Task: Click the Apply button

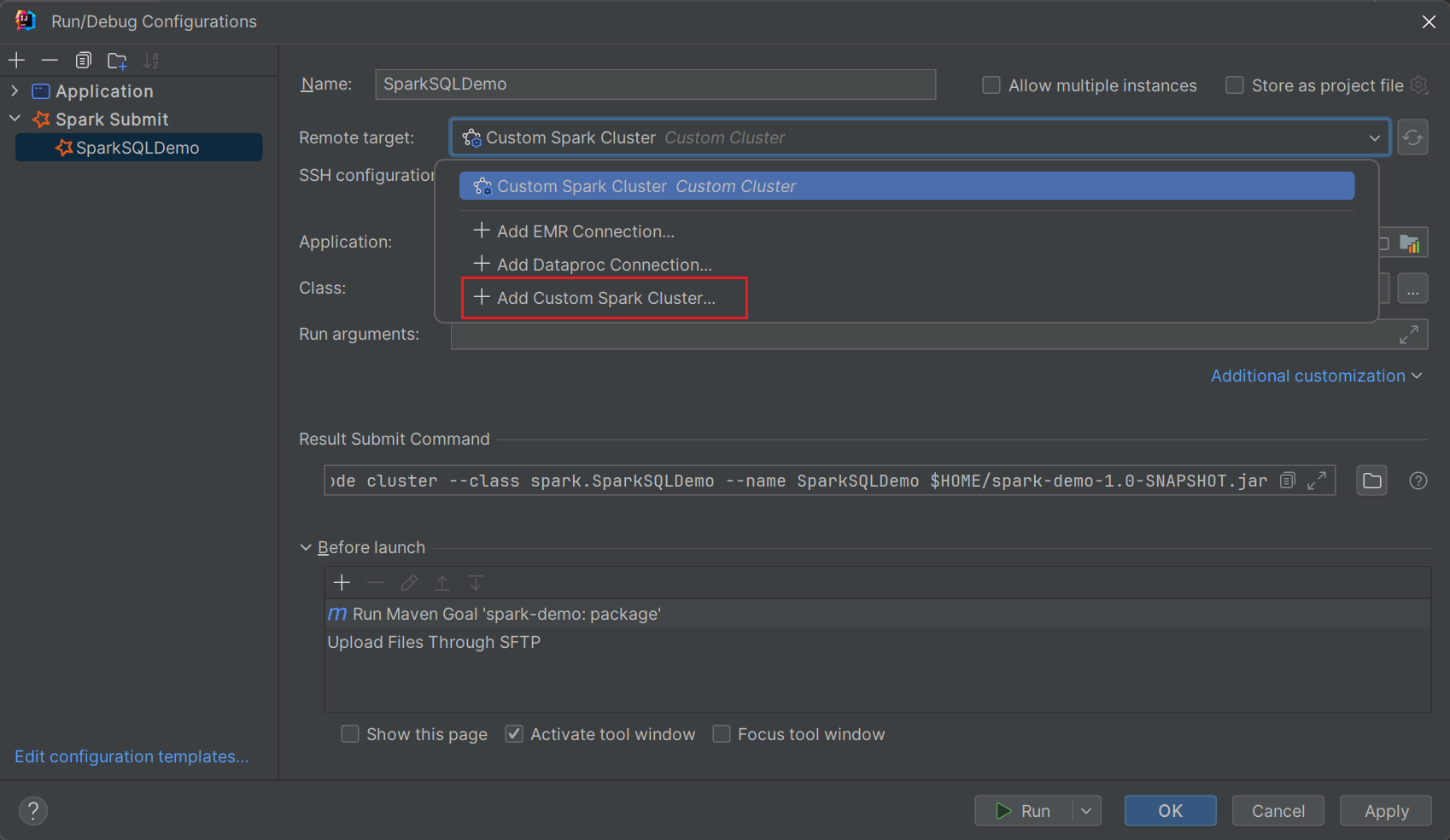Action: (1385, 811)
